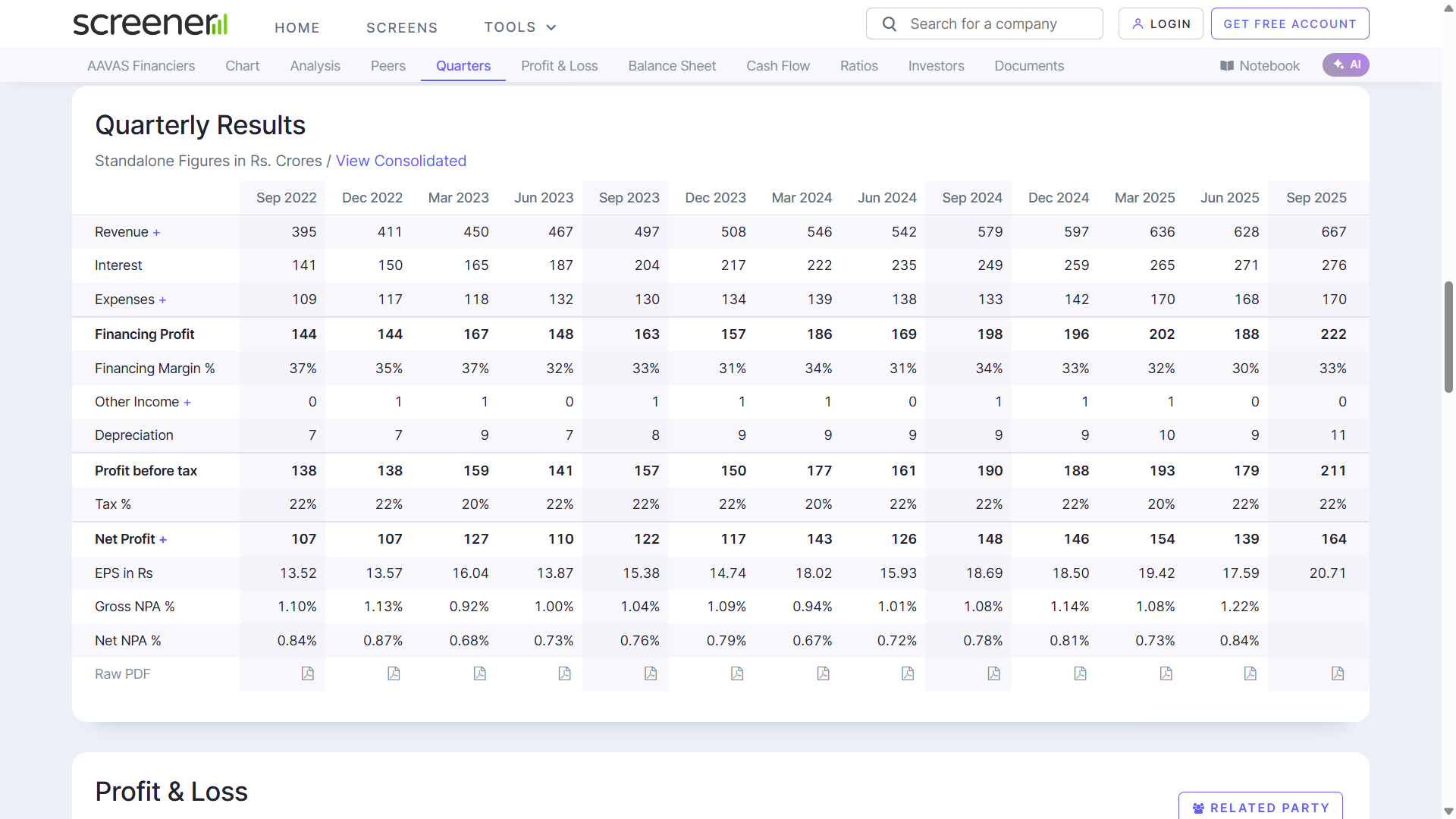Open the Raw PDF icon for Mar 2024

pyautogui.click(x=823, y=673)
